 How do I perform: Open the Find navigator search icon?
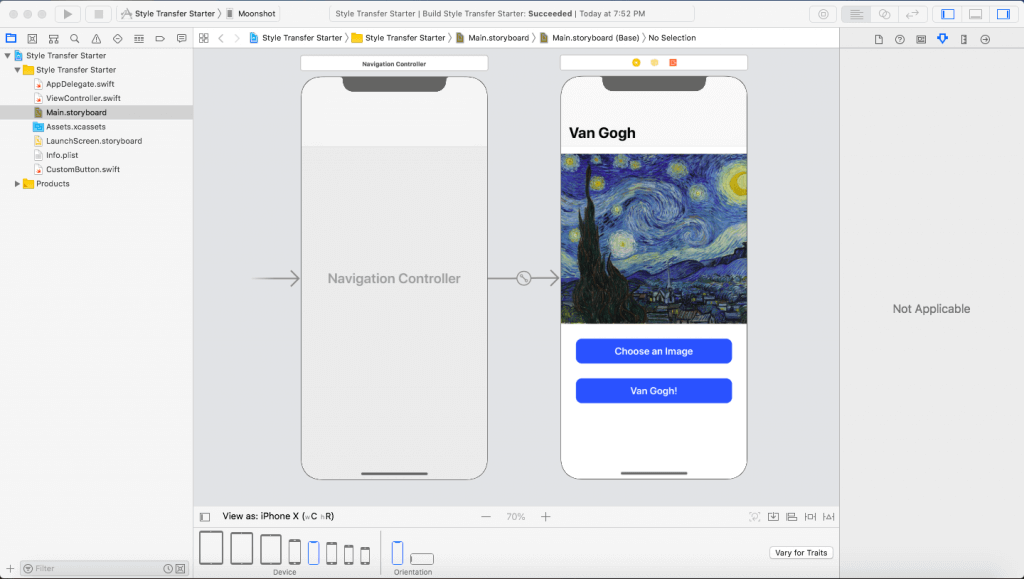(x=75, y=38)
